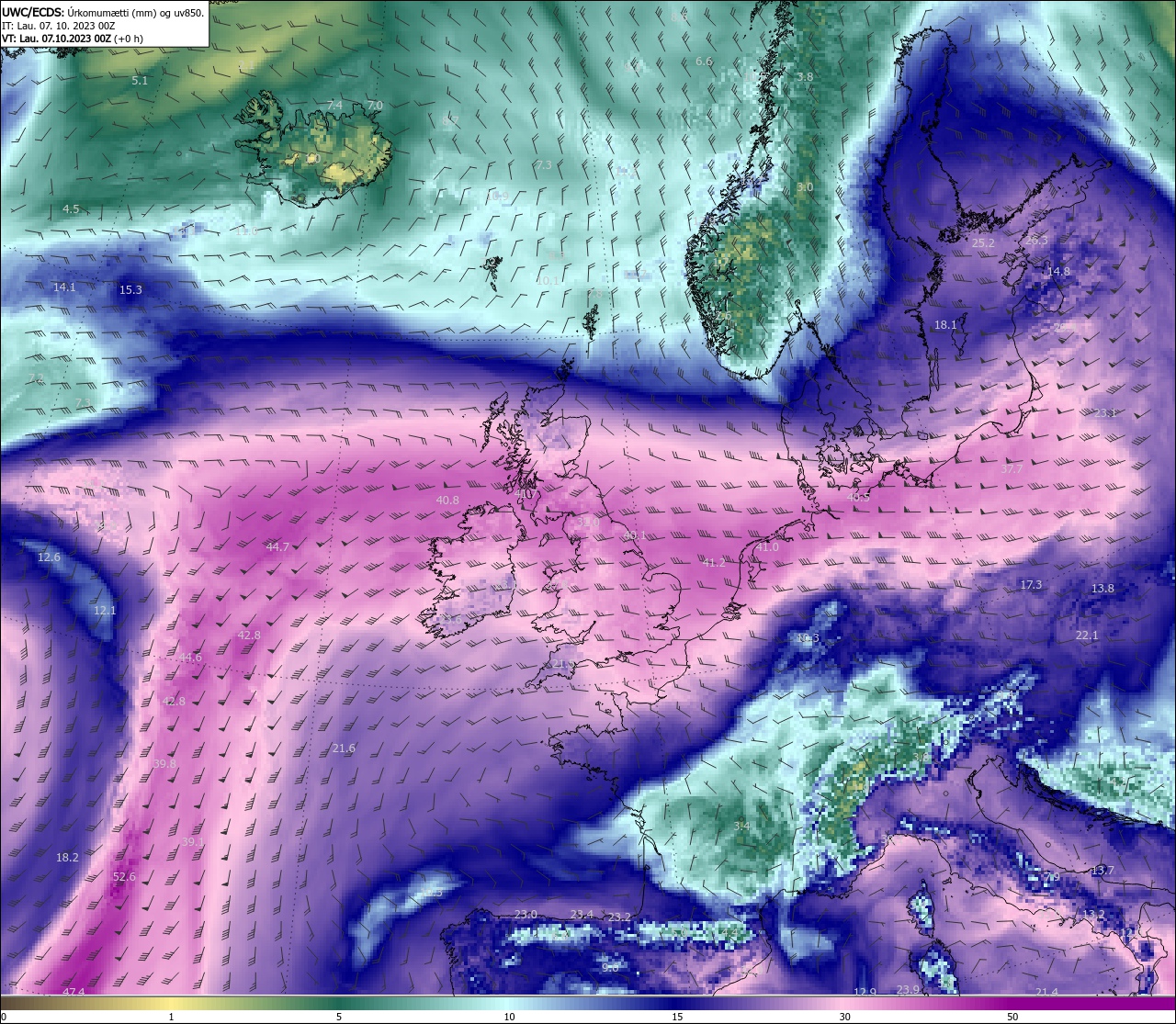Image resolution: width=1176 pixels, height=1024 pixels.
Task: Click the 4.5 value southwest of Iceland
Action: [71, 209]
